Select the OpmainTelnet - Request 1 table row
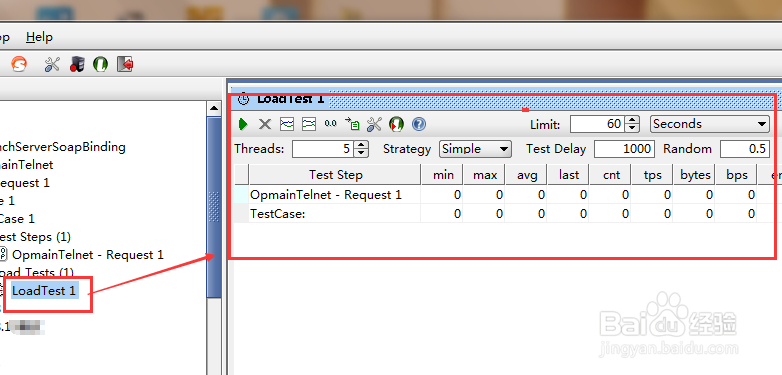The width and height of the screenshot is (782, 375). click(508, 194)
